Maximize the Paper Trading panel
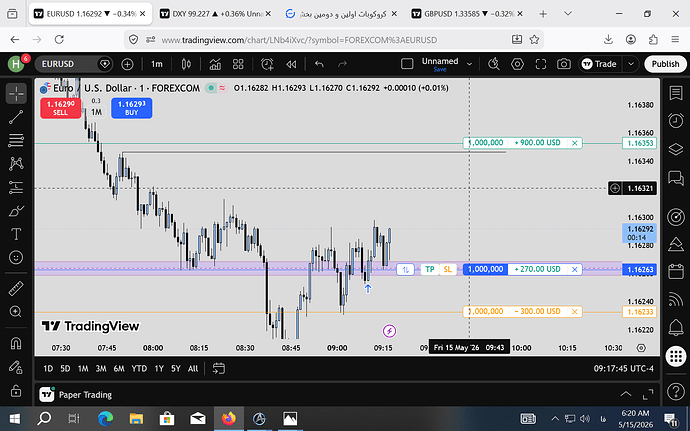Image resolution: width=690 pixels, height=431 pixels. [x=648, y=394]
